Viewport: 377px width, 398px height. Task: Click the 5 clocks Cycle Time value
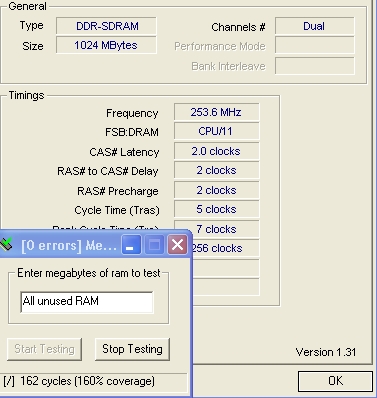[x=216, y=209]
